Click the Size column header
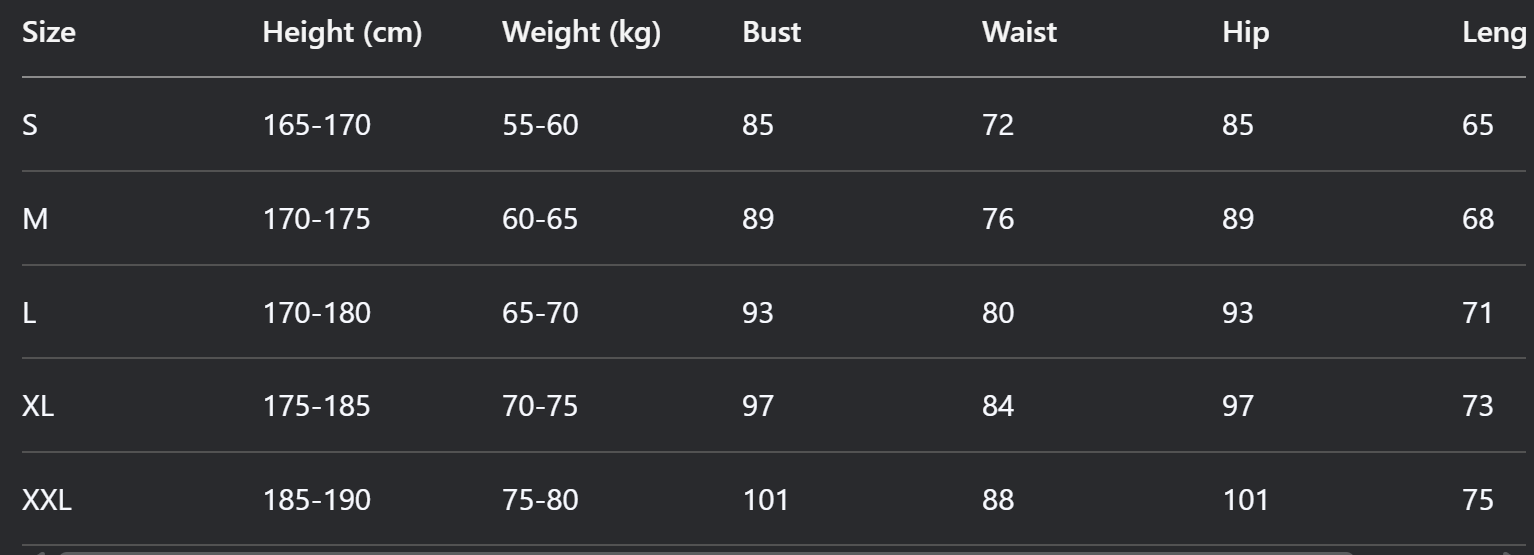 click(x=49, y=33)
